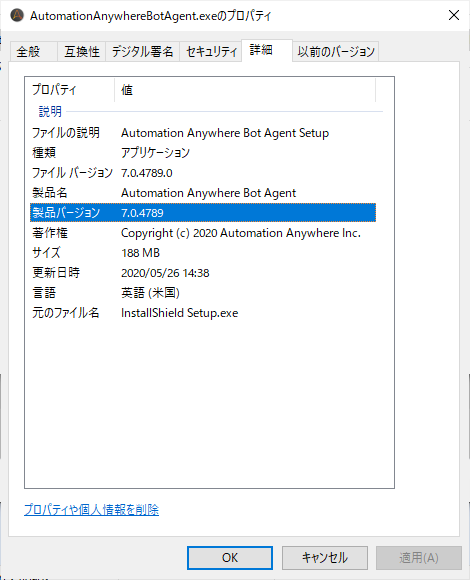470x580 pixels.
Task: Confirm with the OK button
Action: (x=230, y=558)
